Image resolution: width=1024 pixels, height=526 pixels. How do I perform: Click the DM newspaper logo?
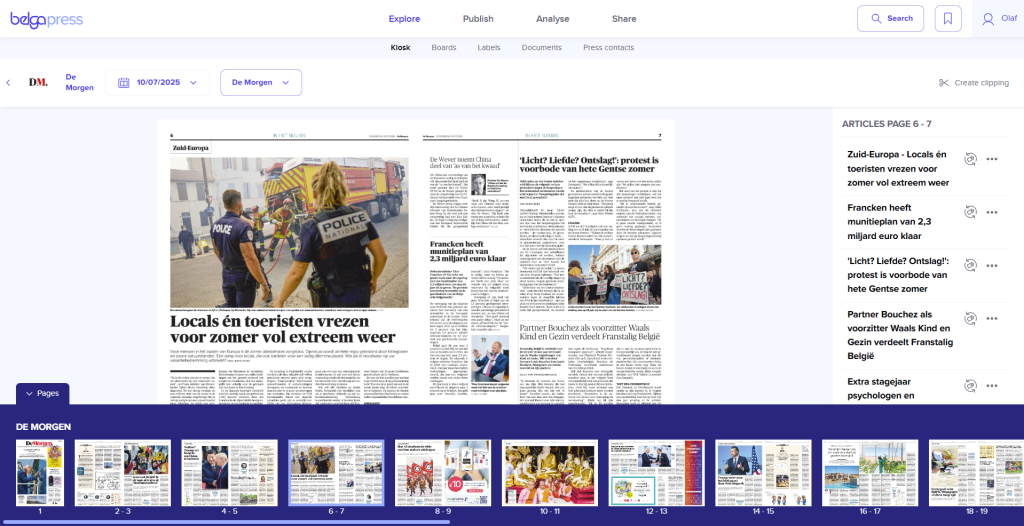pyautogui.click(x=38, y=83)
